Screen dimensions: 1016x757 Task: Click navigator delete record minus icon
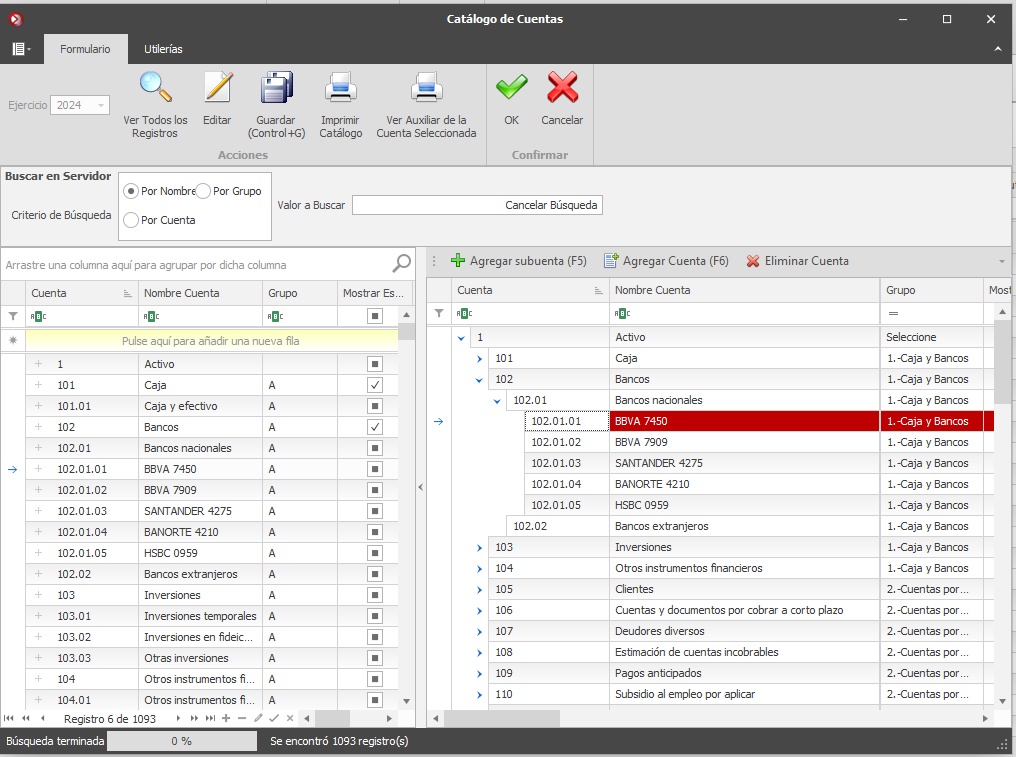[x=242, y=718]
